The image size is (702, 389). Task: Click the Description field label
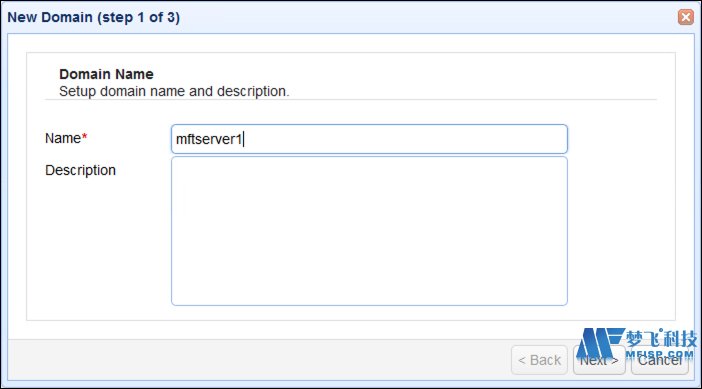[x=81, y=170]
